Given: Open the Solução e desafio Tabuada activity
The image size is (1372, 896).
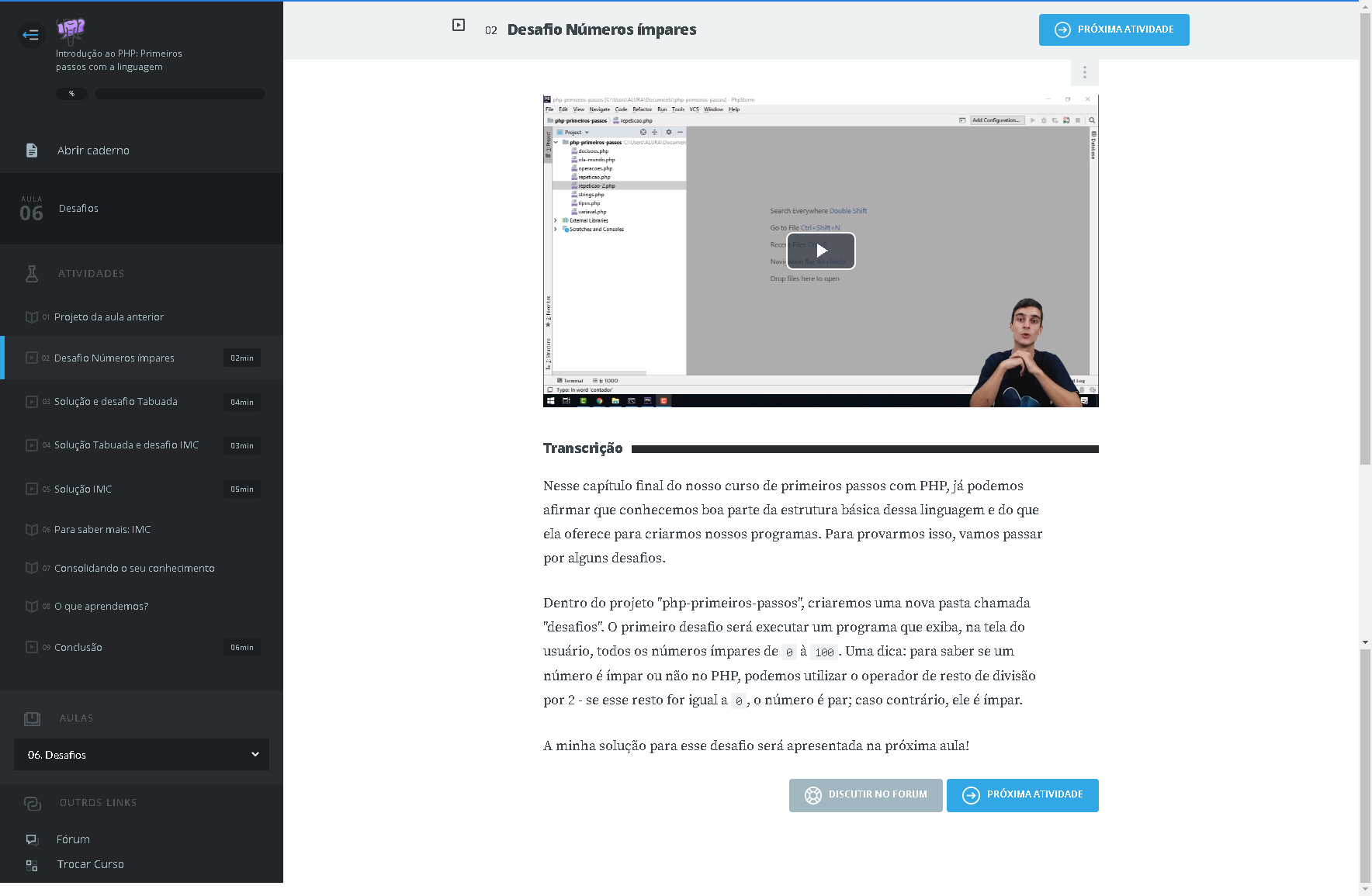Looking at the screenshot, I should click(116, 402).
